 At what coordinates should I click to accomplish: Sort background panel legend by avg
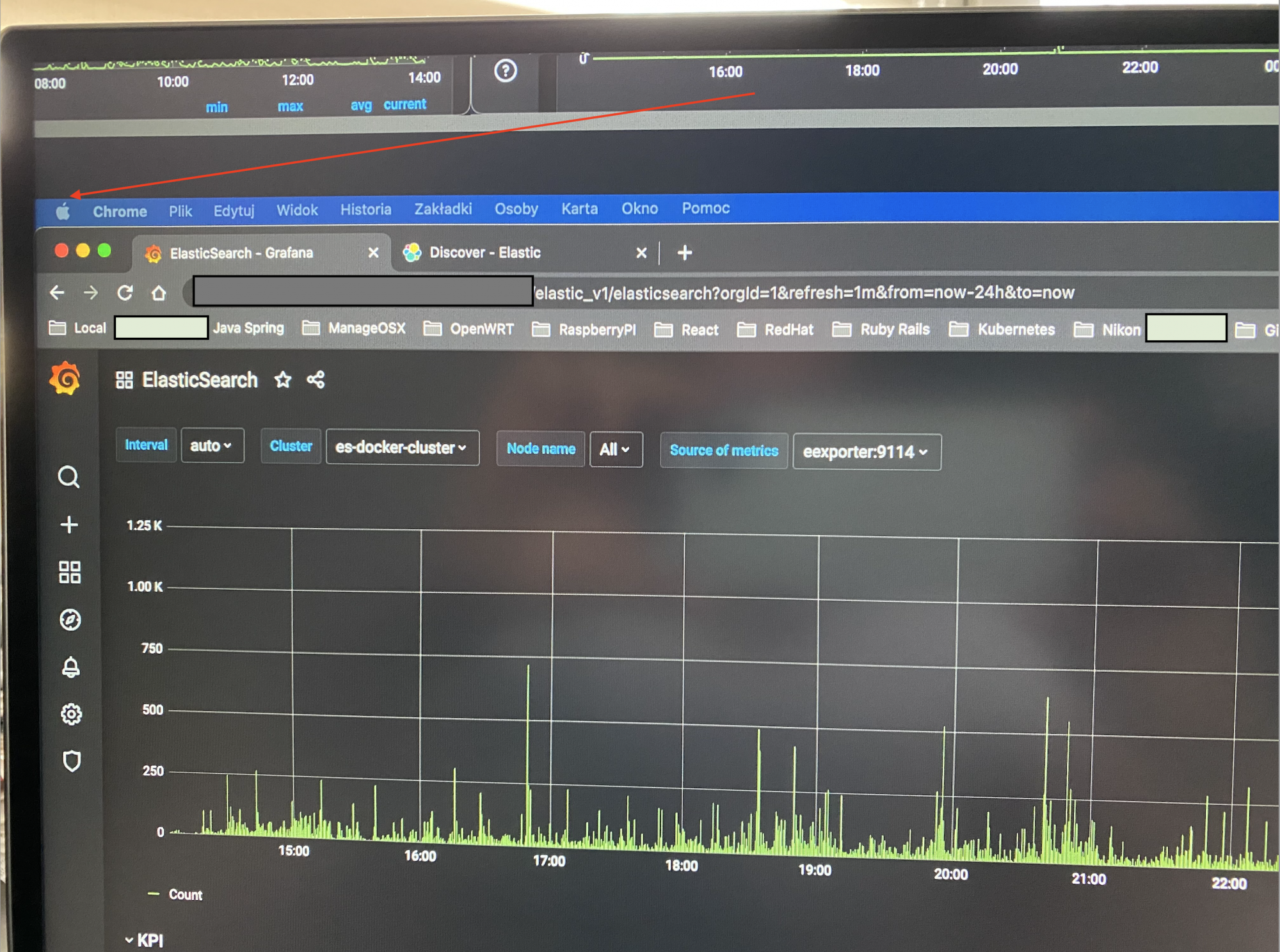coord(361,105)
